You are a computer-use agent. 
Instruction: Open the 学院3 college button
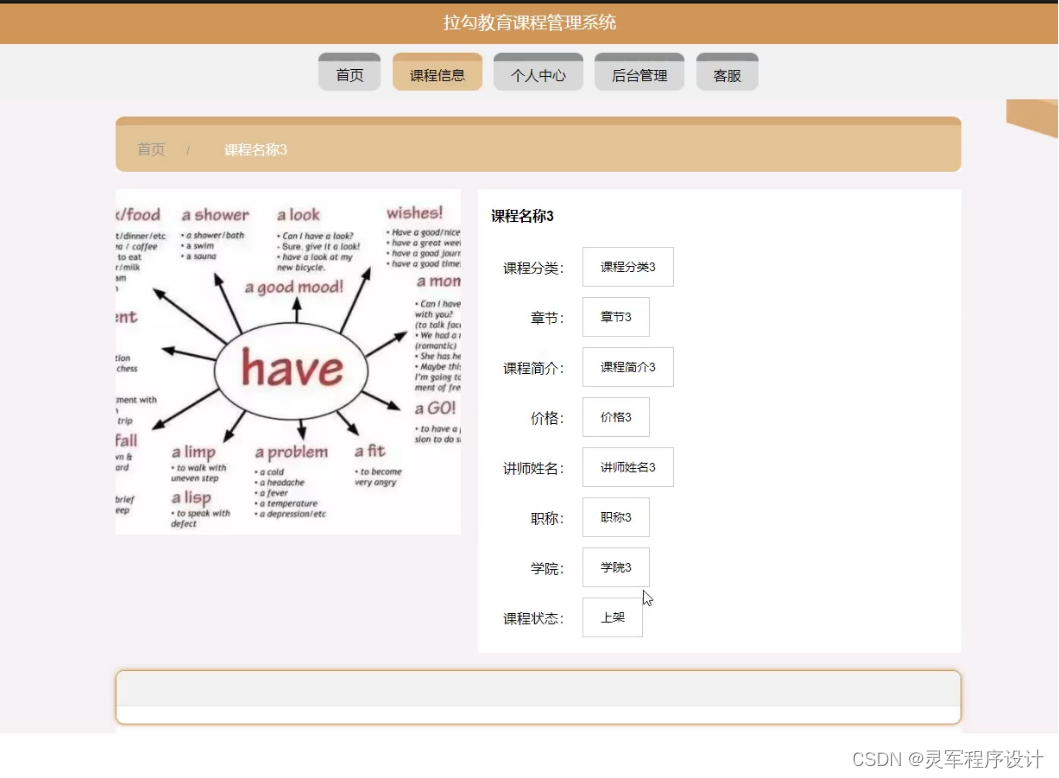(615, 566)
